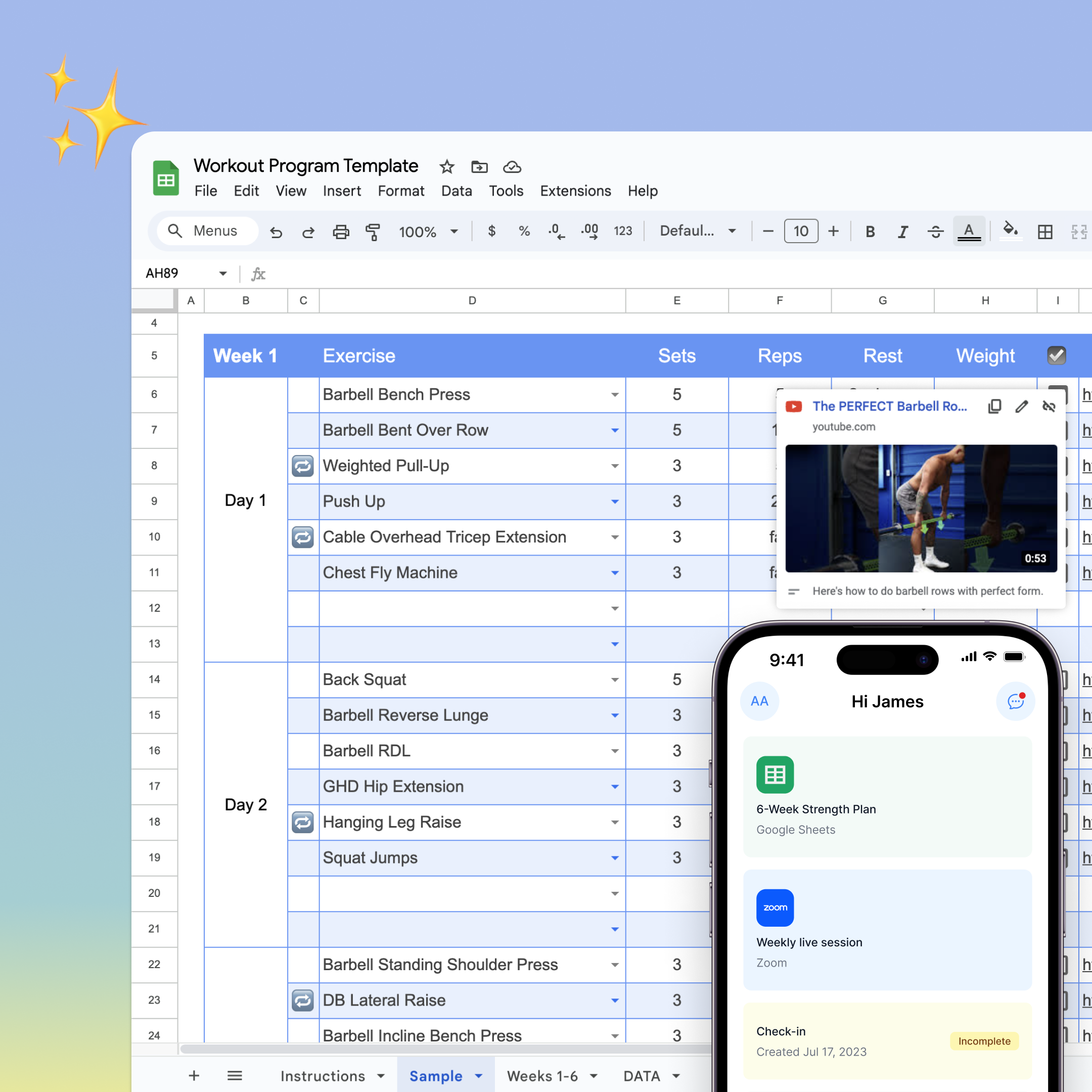Open the Push Up exercise dropdown
Image resolution: width=1092 pixels, height=1092 pixels.
click(615, 502)
